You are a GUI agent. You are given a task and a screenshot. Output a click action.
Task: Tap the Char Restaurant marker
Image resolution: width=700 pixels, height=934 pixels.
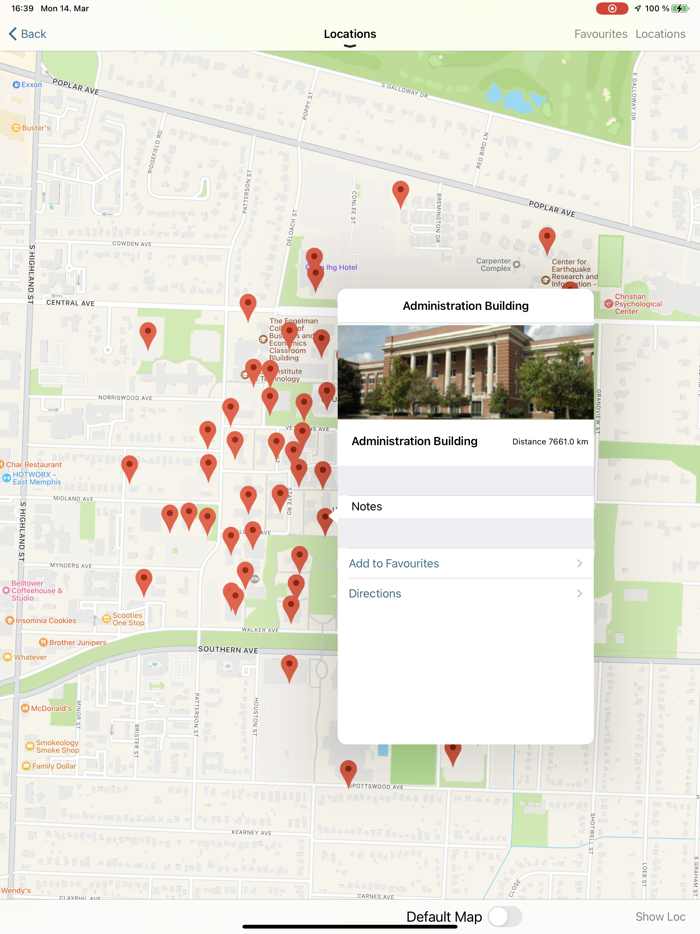31,464
